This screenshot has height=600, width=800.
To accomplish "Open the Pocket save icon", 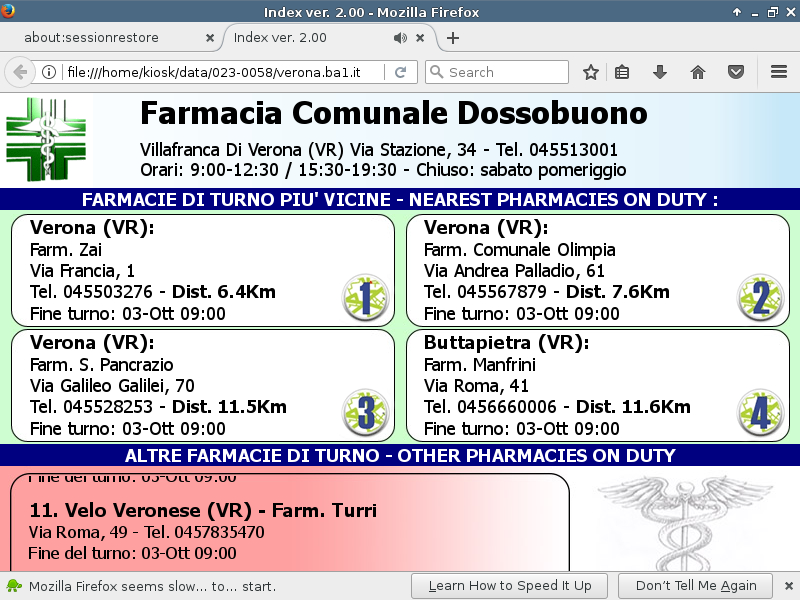I will click(x=735, y=72).
